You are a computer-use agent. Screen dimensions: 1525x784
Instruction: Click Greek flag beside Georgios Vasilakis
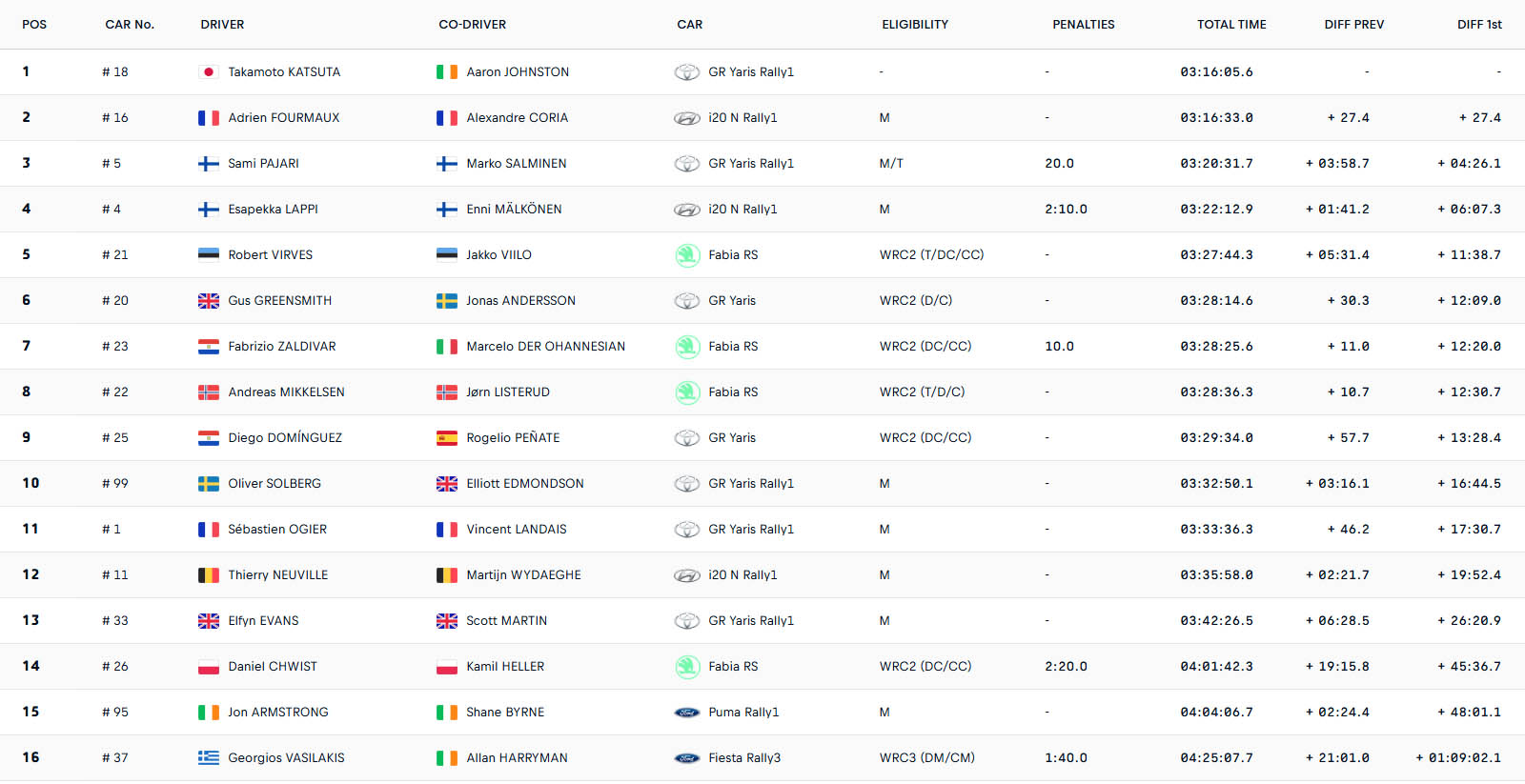(x=208, y=758)
